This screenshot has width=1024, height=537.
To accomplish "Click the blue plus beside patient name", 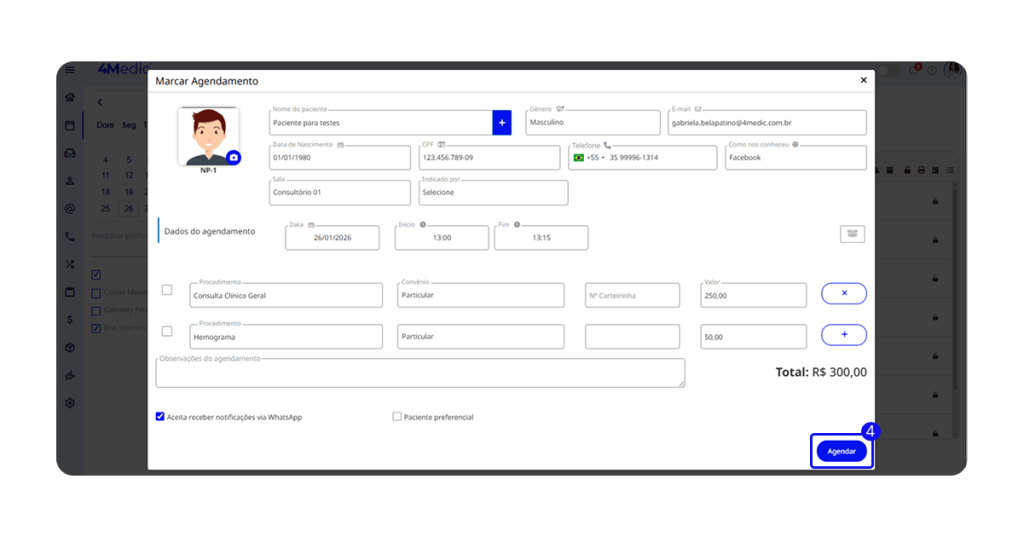I will point(502,122).
